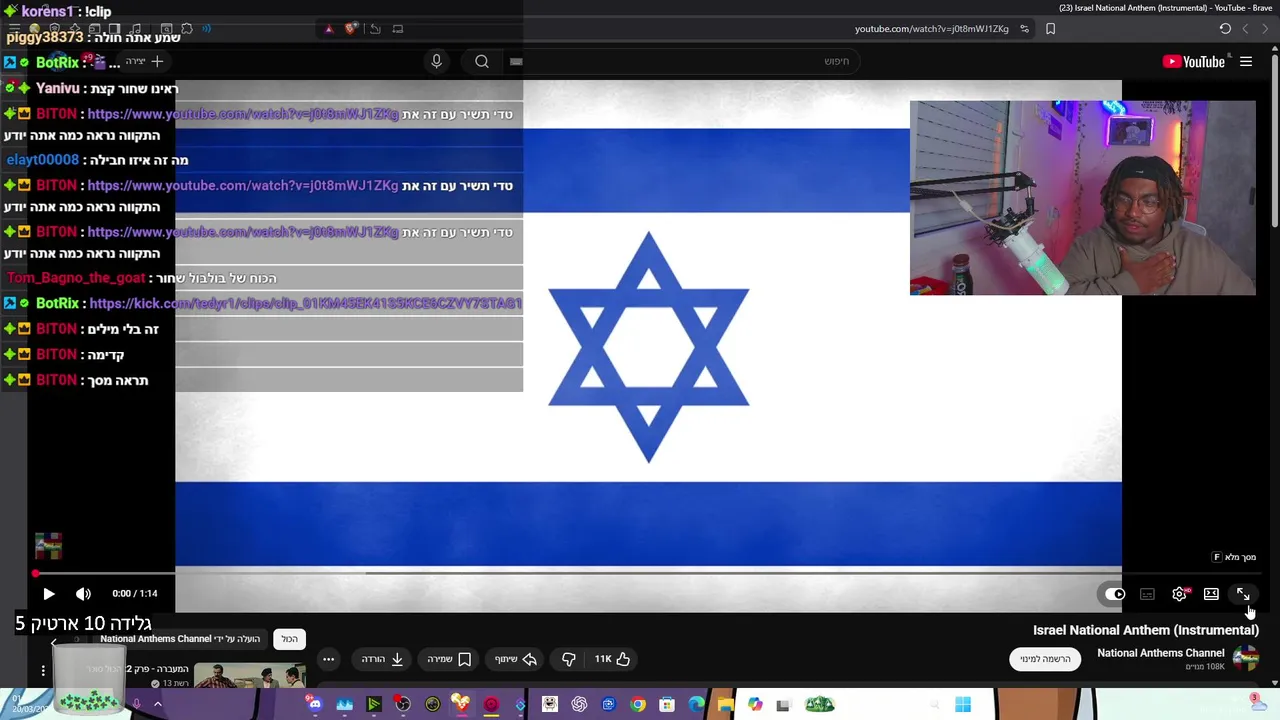This screenshot has height=720, width=1280.
Task: Click the address bar URL youtube.com/watch
Action: [931, 29]
